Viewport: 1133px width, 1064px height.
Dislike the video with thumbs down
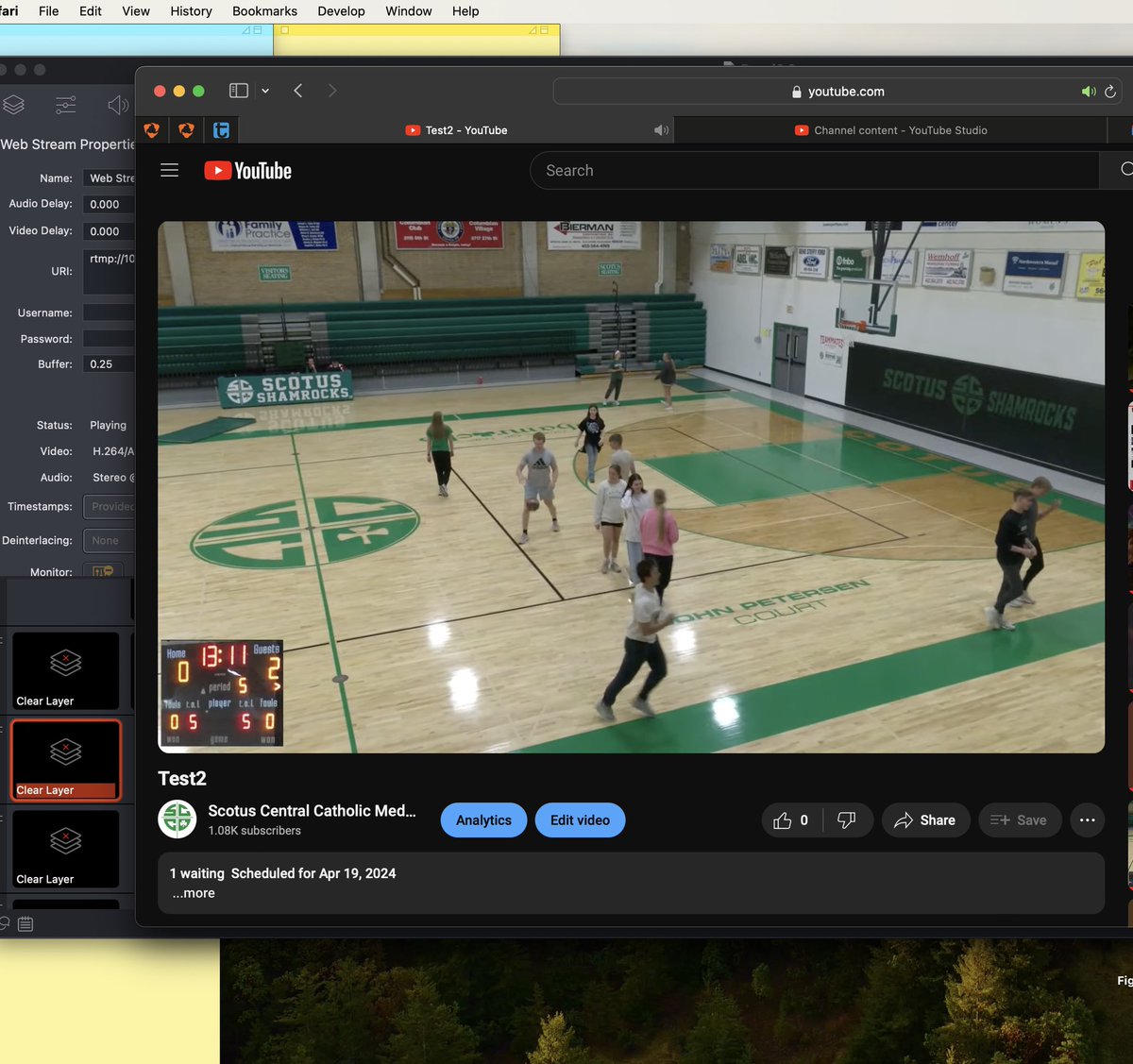coord(847,820)
